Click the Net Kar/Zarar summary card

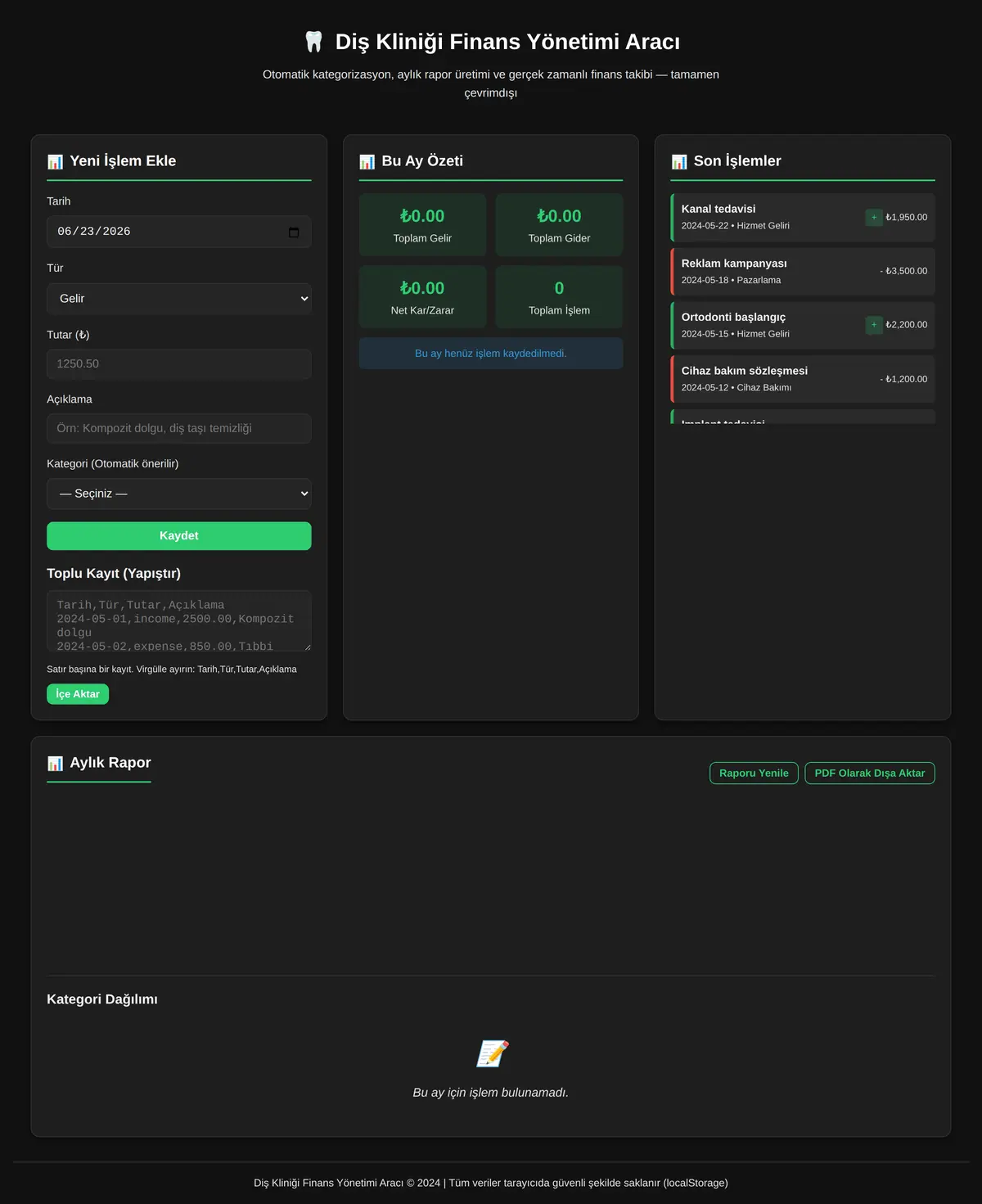[422, 297]
